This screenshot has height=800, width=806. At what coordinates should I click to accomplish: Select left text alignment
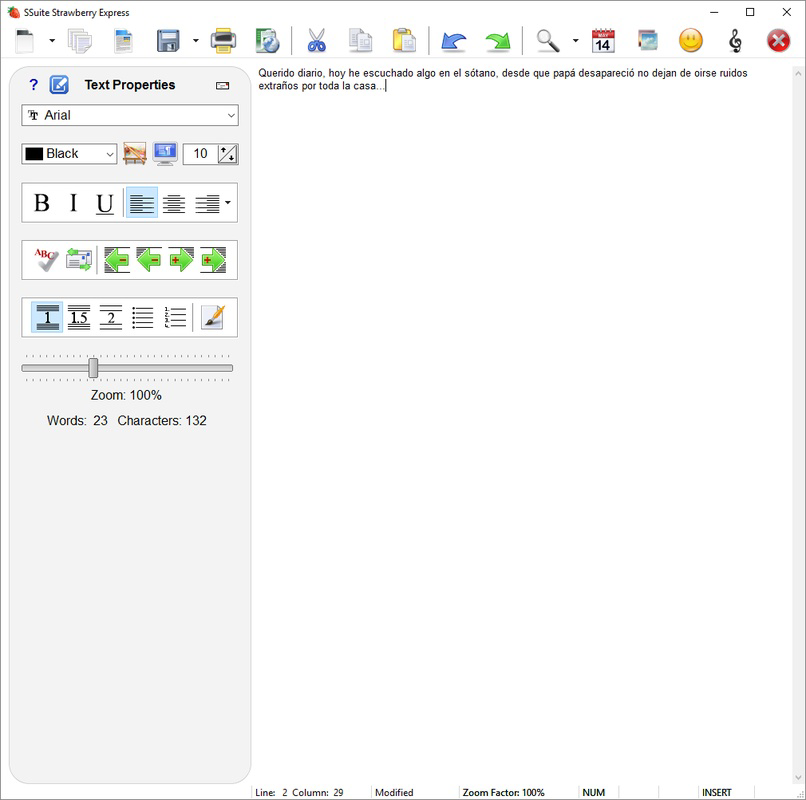tap(142, 203)
